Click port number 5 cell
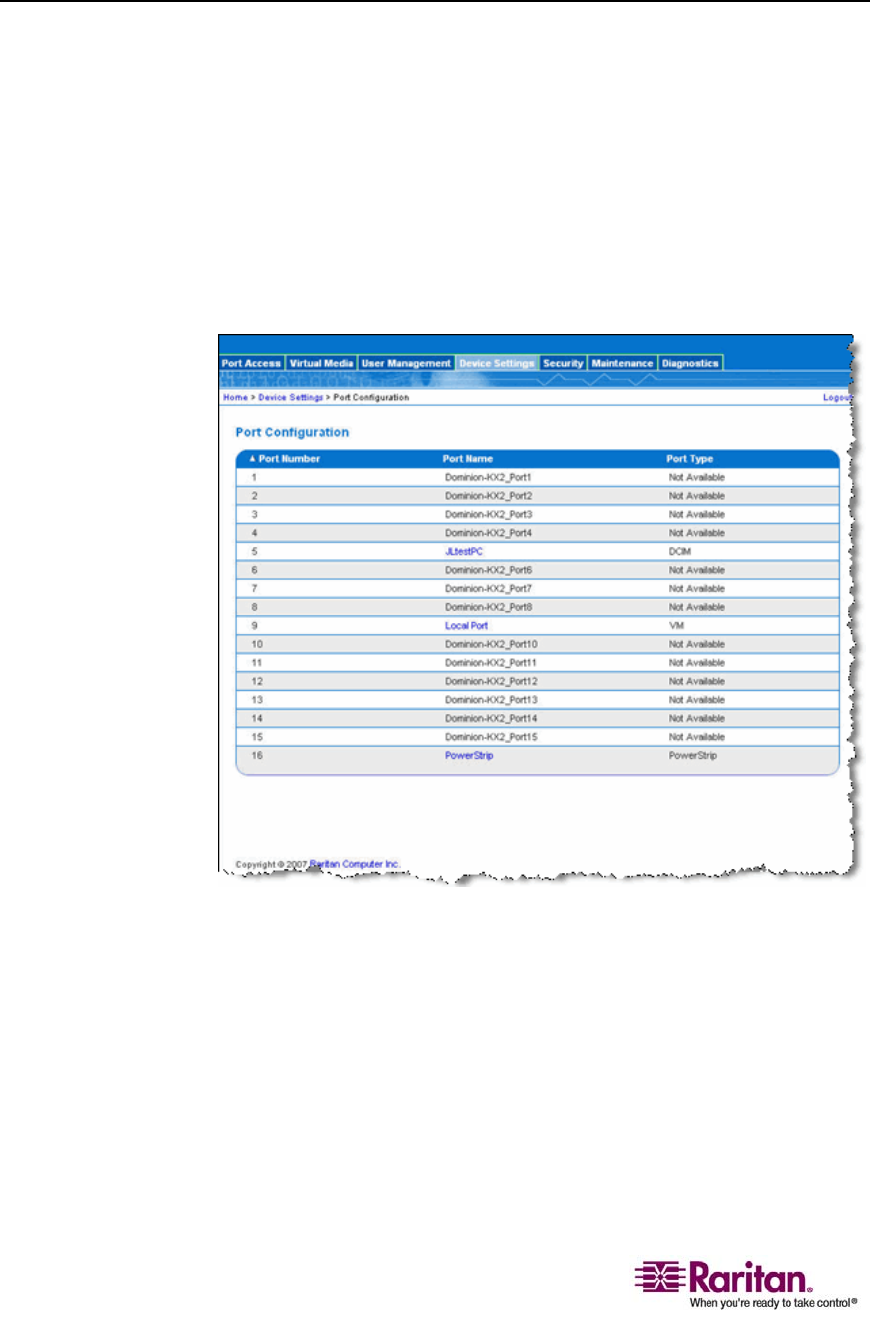870x1322 pixels. (x=254, y=551)
